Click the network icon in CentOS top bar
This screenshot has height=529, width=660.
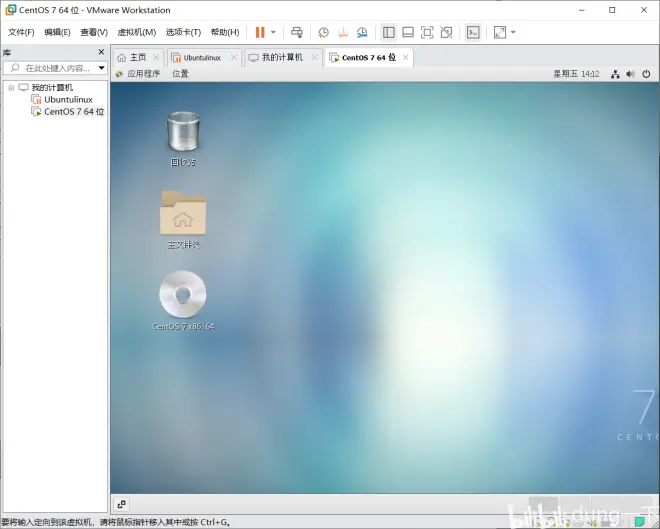tap(615, 74)
